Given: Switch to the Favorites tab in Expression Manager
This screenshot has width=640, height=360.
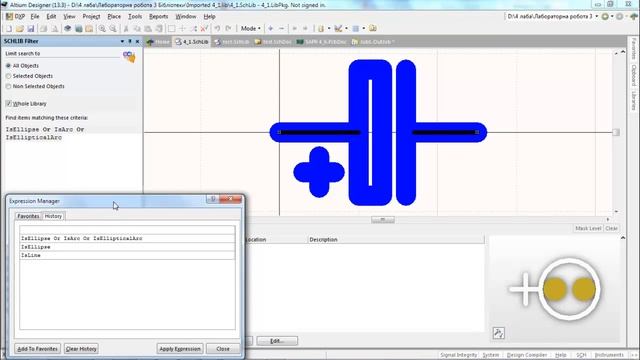Looking at the screenshot, I should [28, 216].
